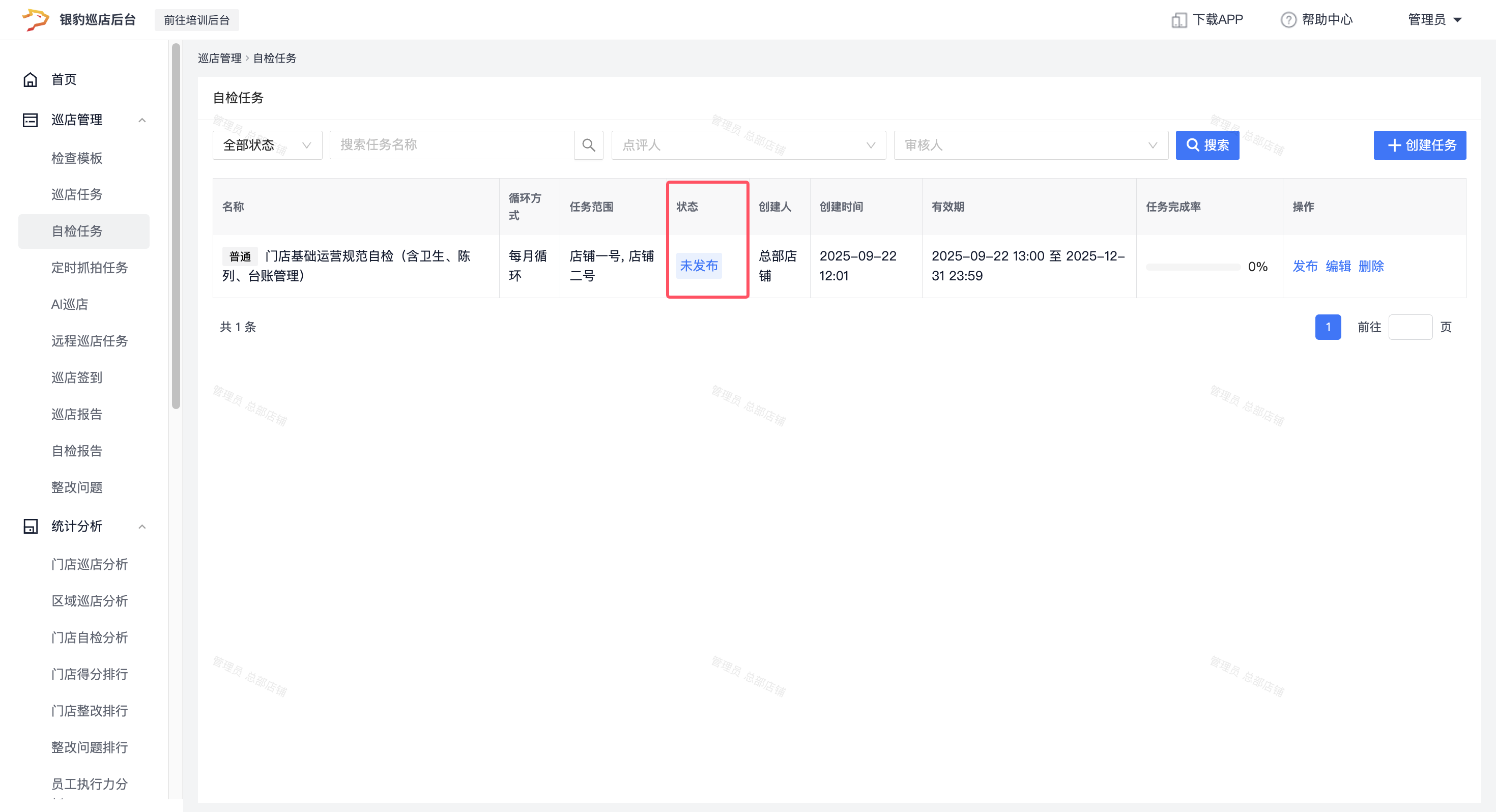Go to 检查模板 in sidebar

(77, 158)
